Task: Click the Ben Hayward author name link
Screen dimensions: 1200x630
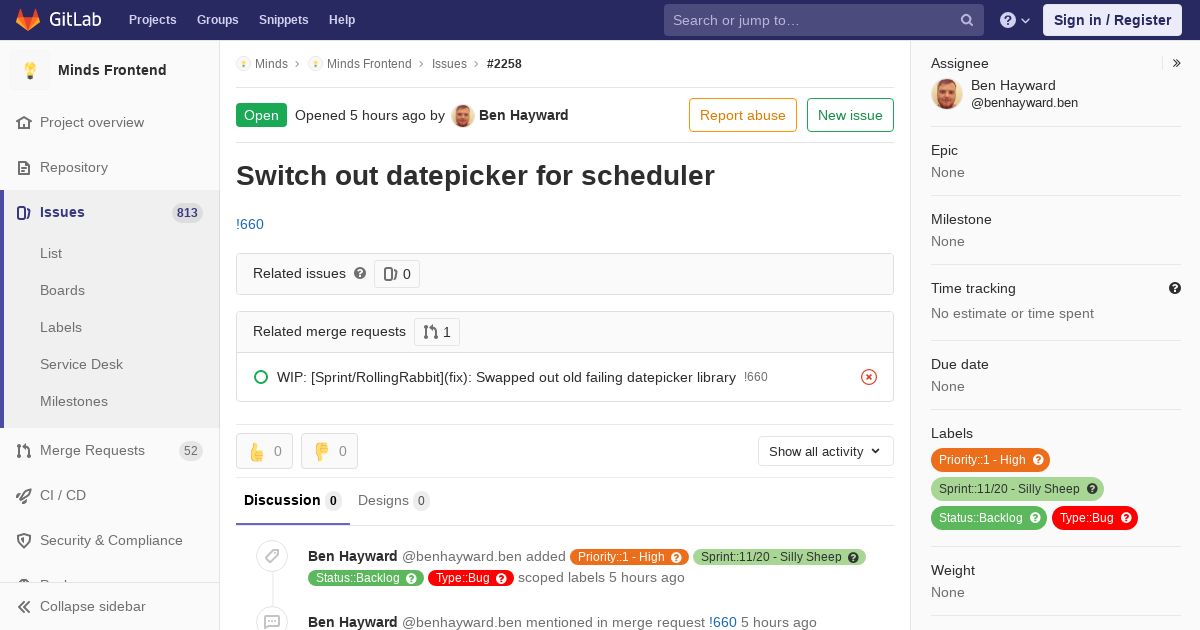Action: click(524, 116)
